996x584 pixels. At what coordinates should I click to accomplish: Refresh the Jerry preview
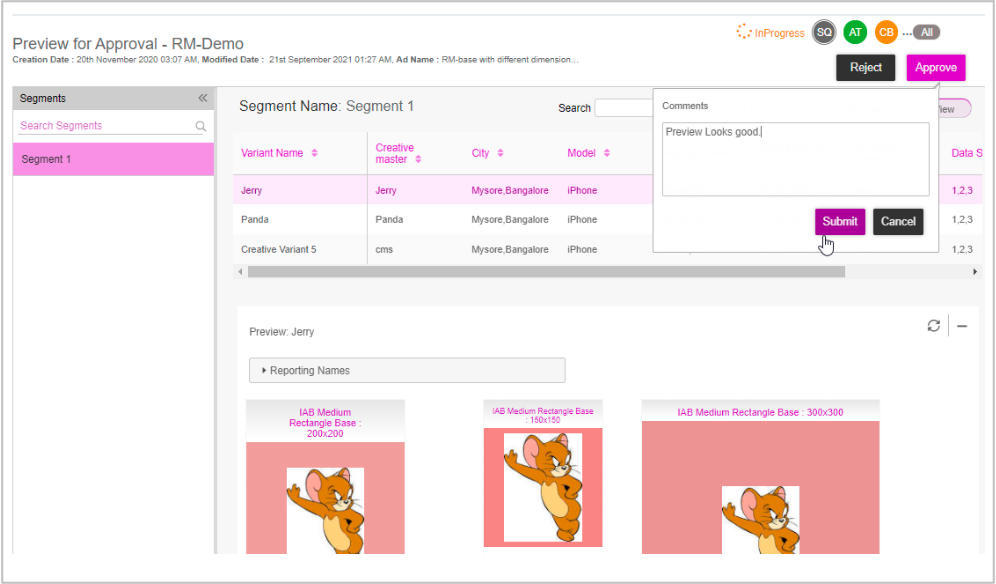[933, 326]
